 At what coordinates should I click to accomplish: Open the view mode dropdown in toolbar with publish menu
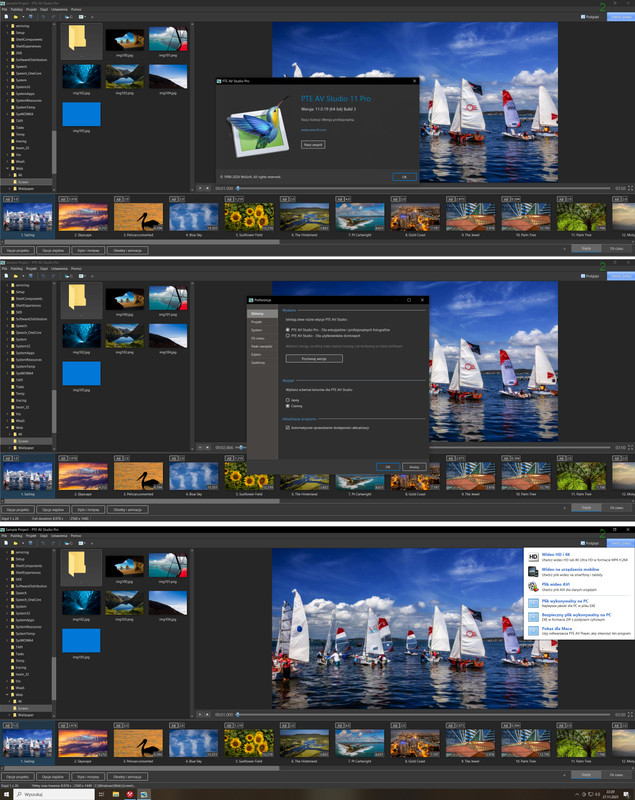[x=83, y=543]
